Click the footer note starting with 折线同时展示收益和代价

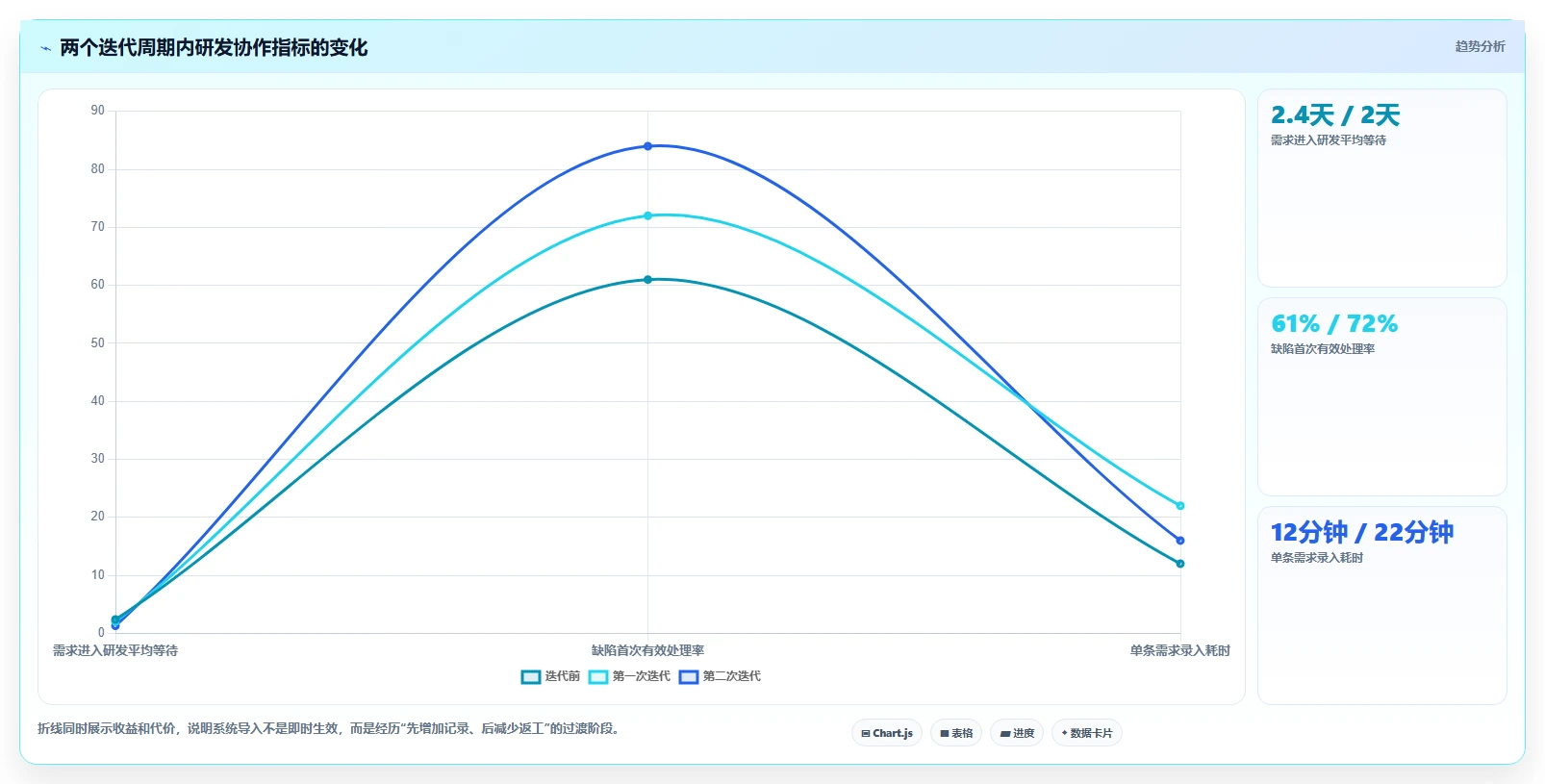(x=331, y=729)
